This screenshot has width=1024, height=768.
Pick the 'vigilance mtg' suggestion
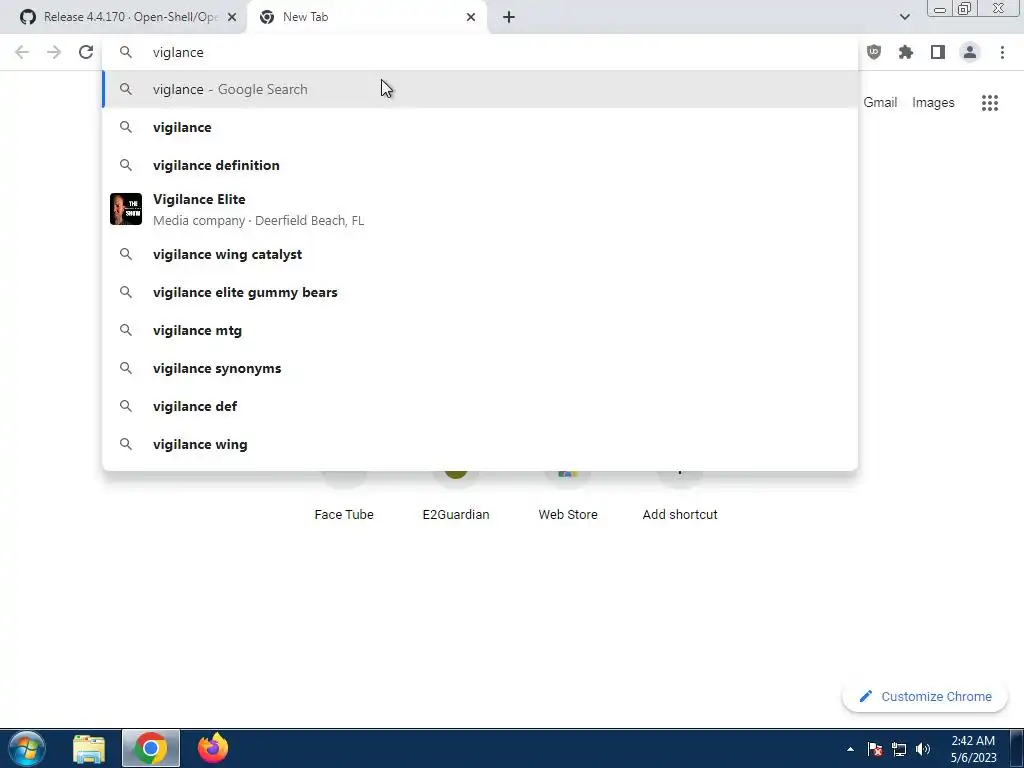(480, 330)
